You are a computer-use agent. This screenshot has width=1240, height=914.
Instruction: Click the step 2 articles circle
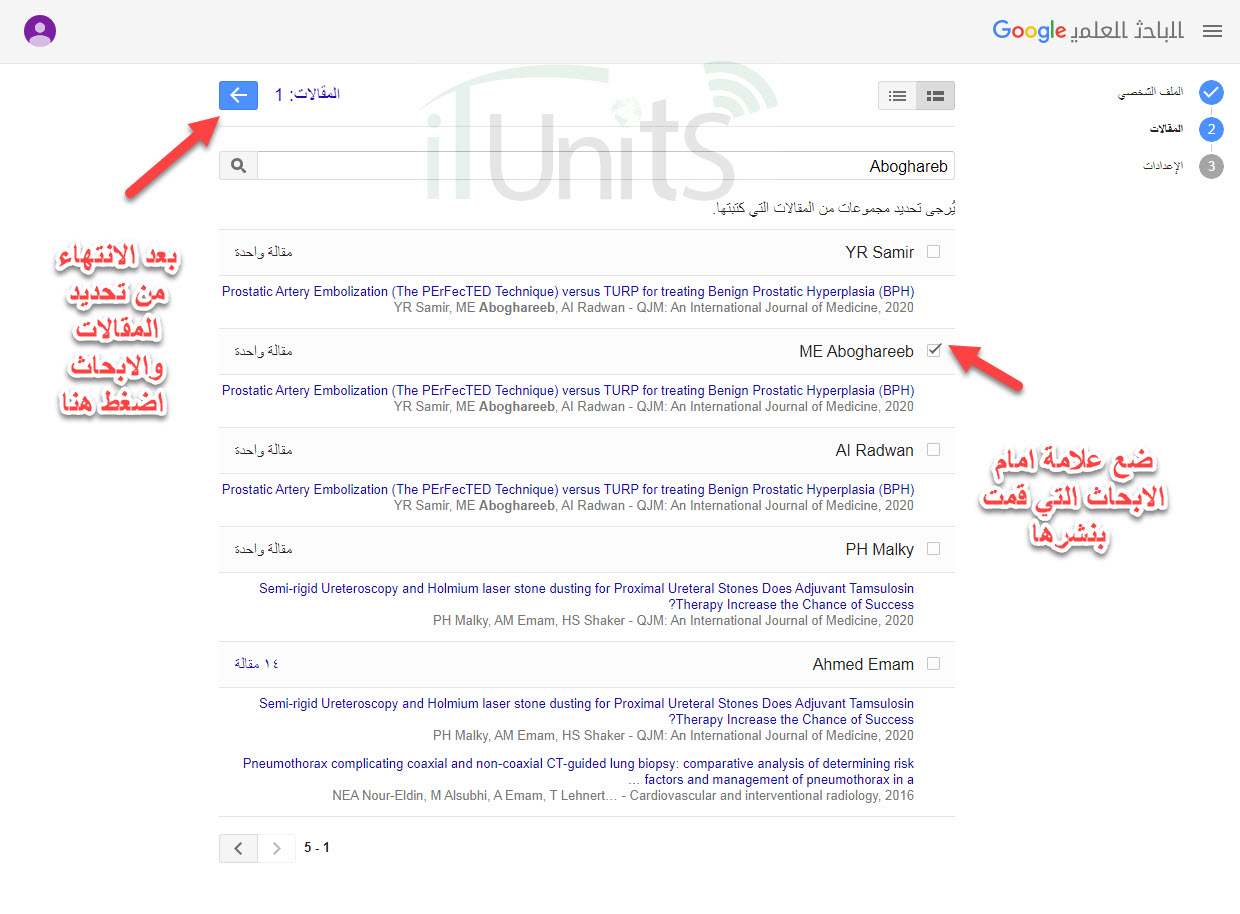[x=1210, y=129]
